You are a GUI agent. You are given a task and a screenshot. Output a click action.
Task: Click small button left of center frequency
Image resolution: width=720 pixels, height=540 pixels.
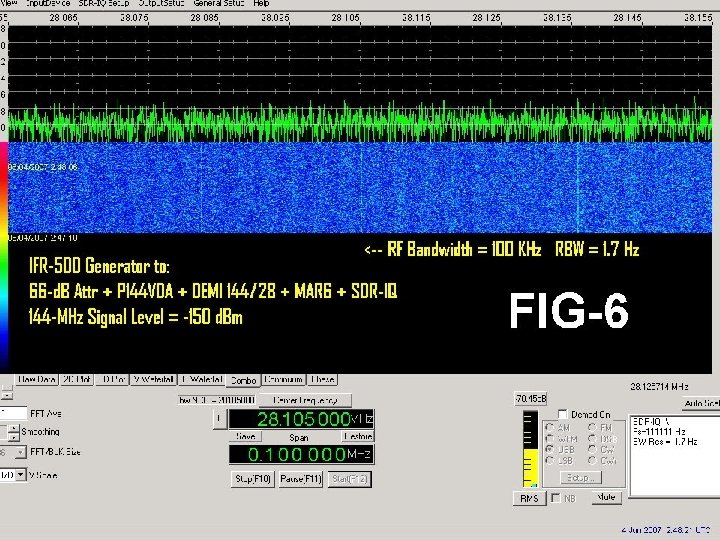coord(219,418)
